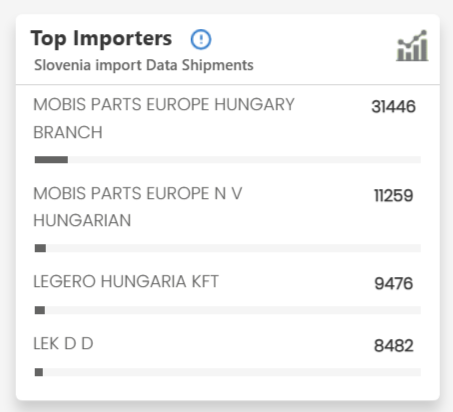453x412 pixels.
Task: Click the 31446 shipment count
Action: pyautogui.click(x=393, y=107)
